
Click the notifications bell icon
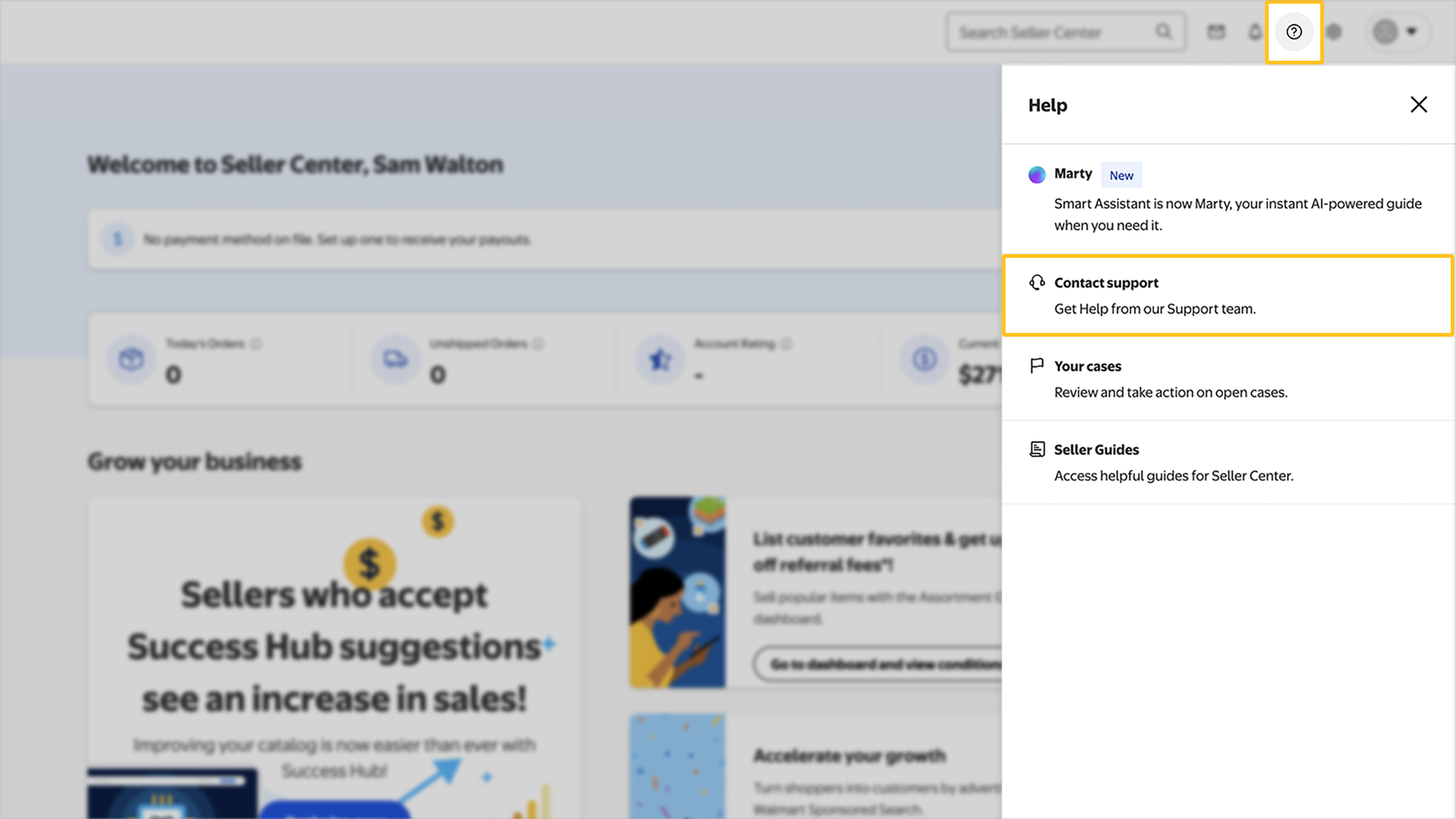1255,32
